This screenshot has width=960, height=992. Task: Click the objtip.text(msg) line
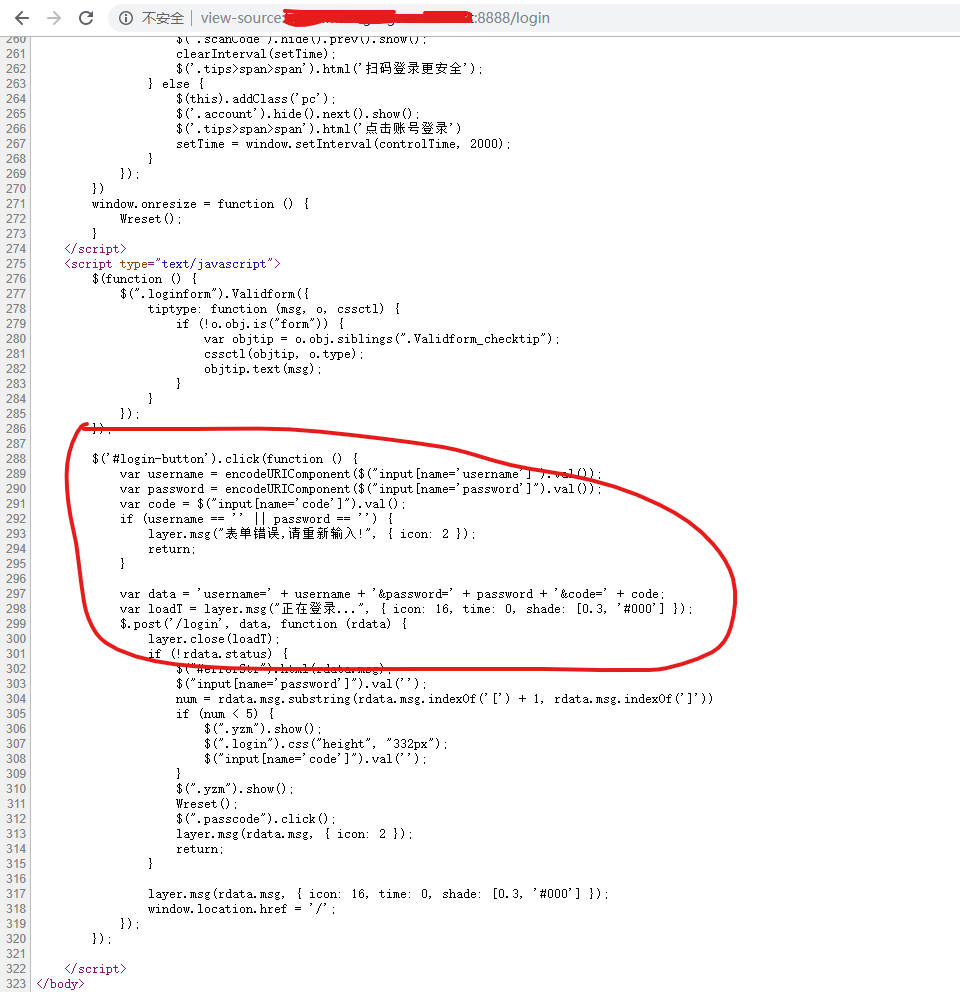click(263, 369)
